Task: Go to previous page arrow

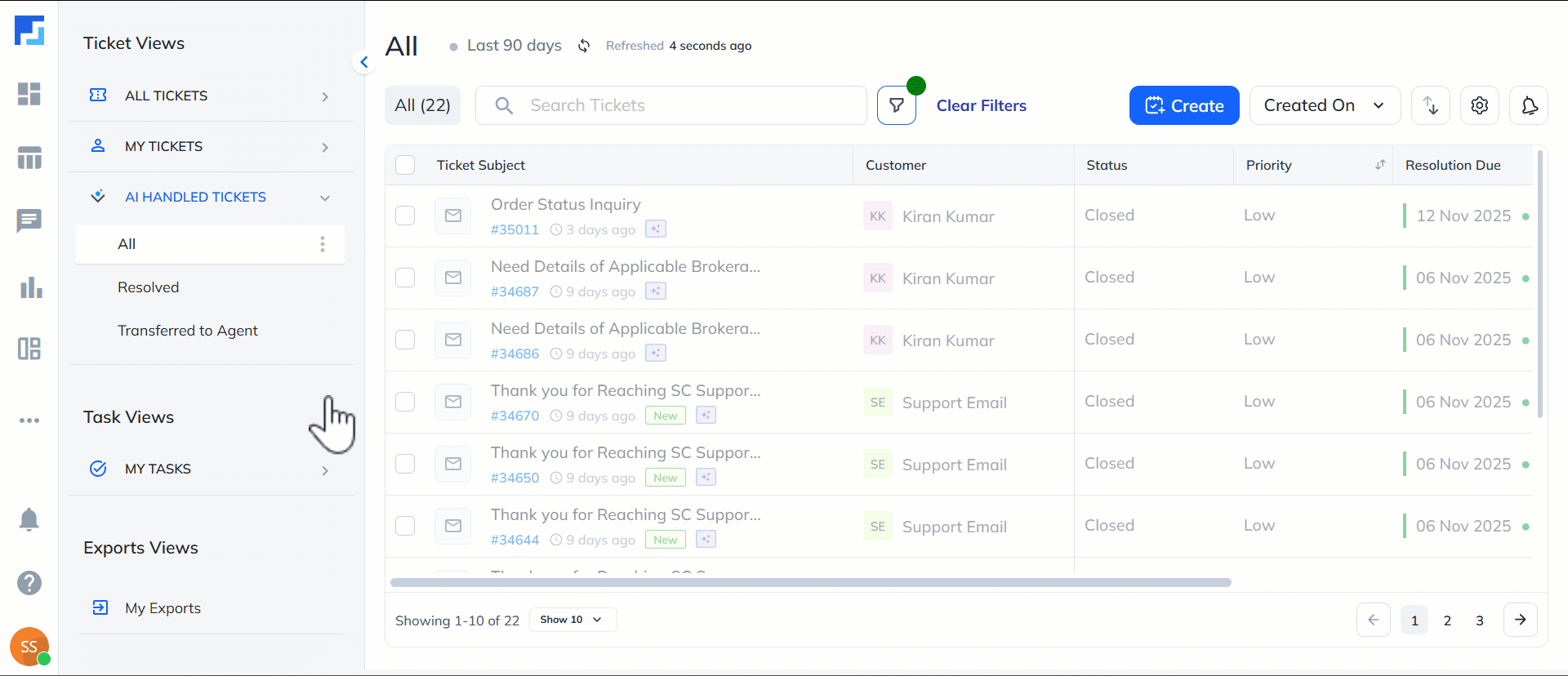Action: [1374, 620]
